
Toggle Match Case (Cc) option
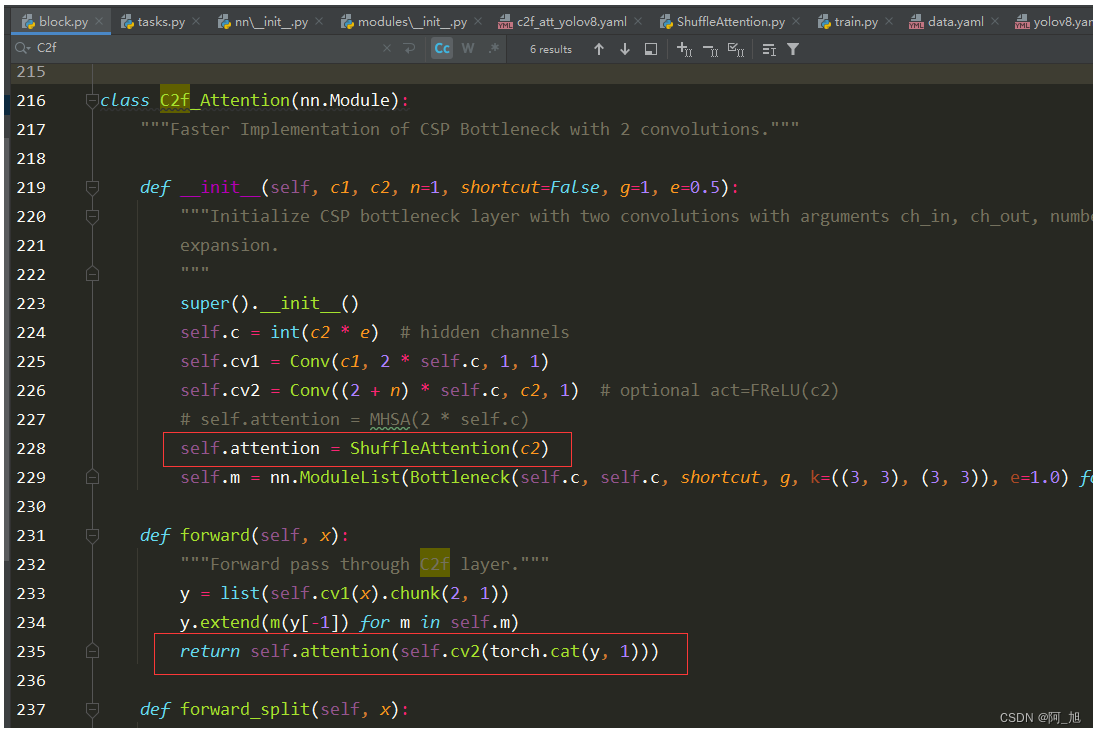pyautogui.click(x=442, y=49)
